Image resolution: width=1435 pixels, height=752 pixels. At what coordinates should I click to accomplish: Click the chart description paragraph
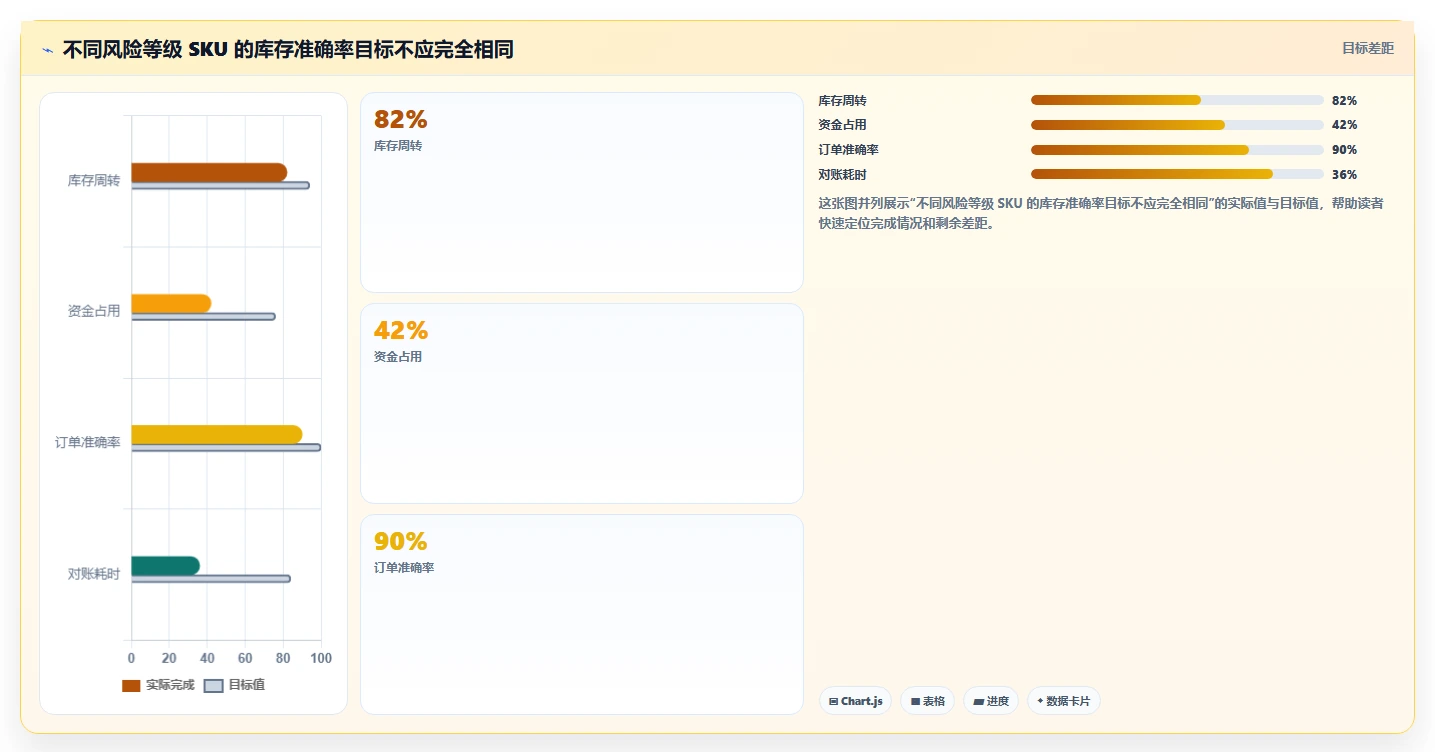1101,213
